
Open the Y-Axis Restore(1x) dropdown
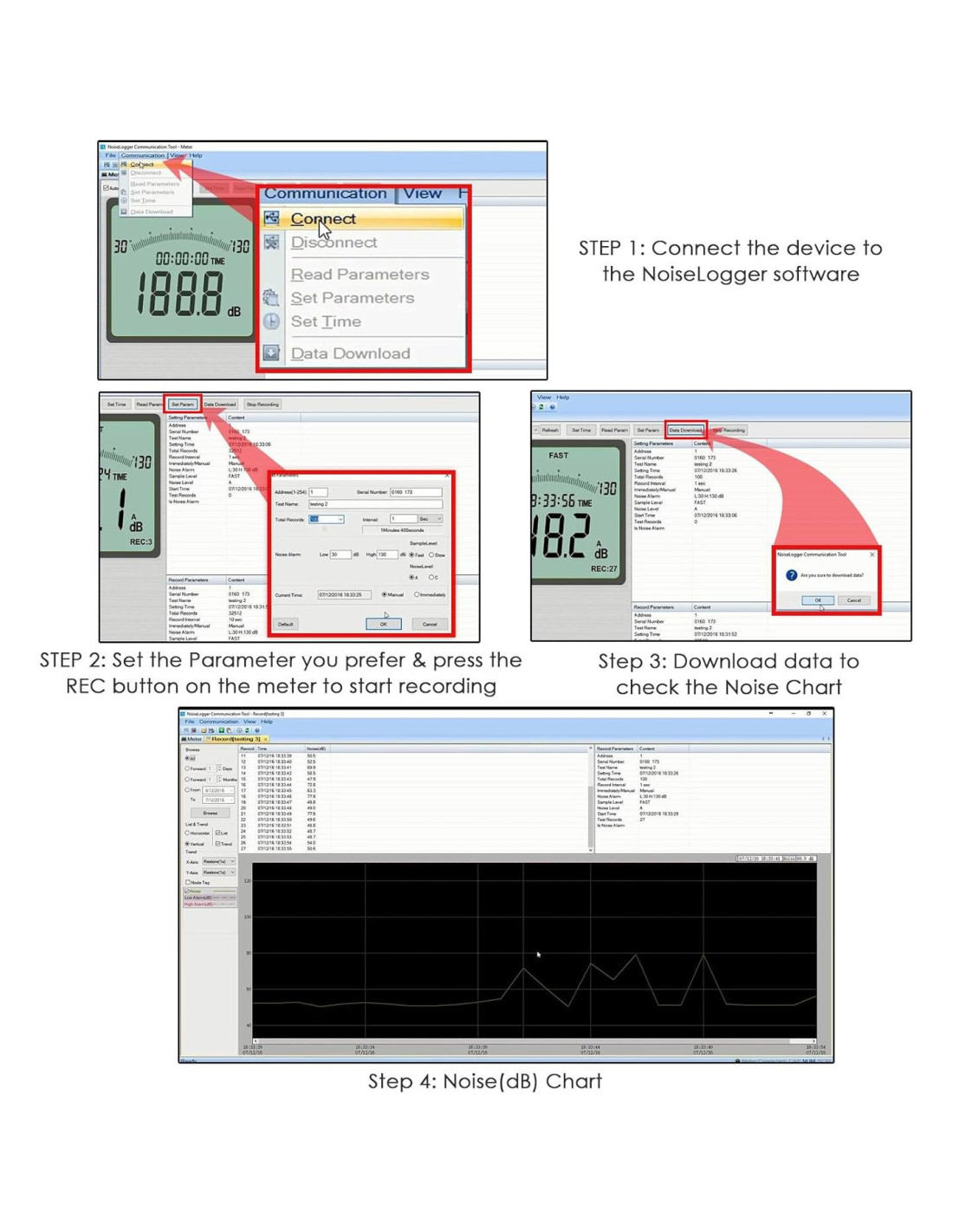[231, 872]
